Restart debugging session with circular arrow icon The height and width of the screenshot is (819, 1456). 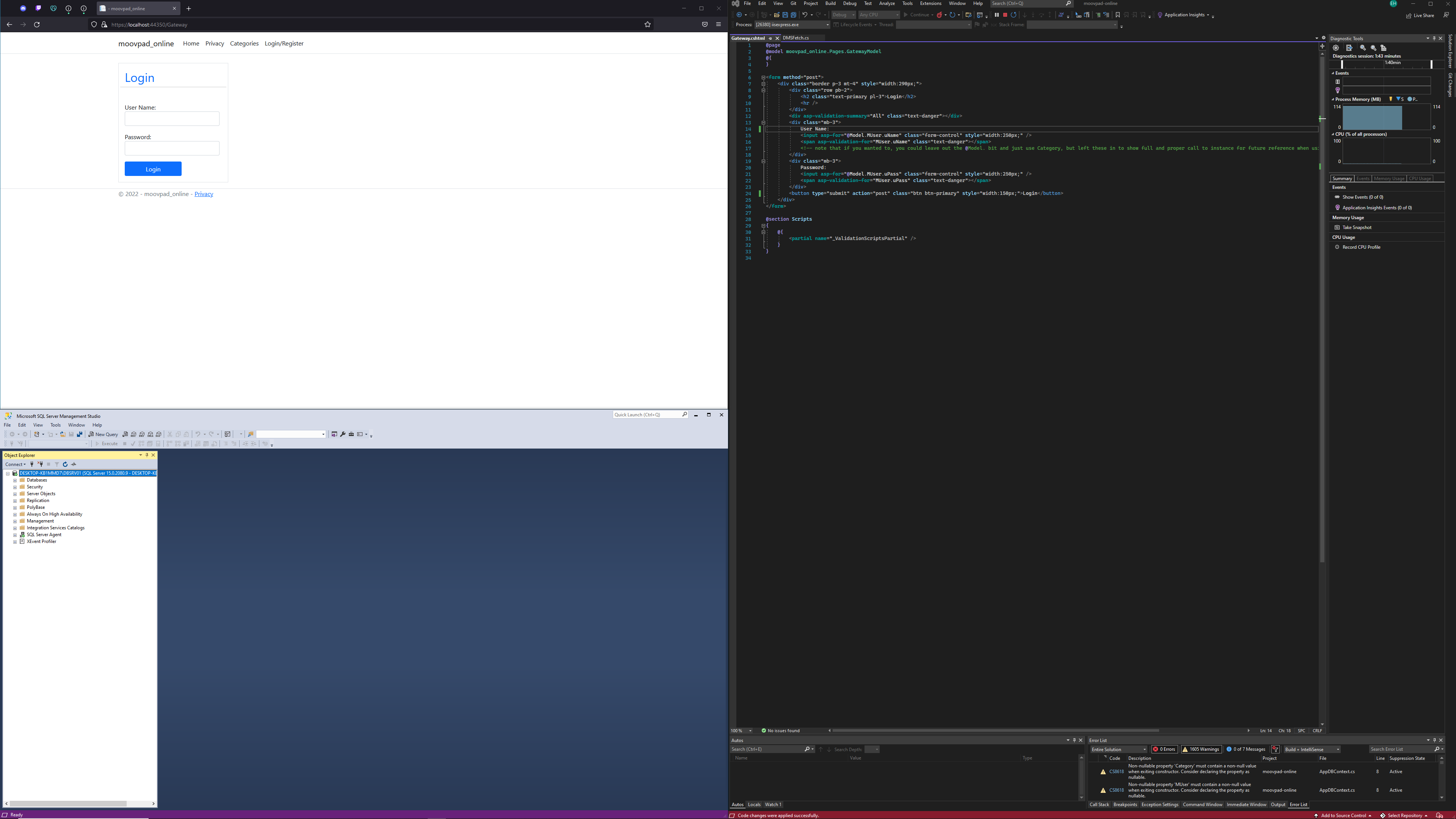coord(1014,15)
